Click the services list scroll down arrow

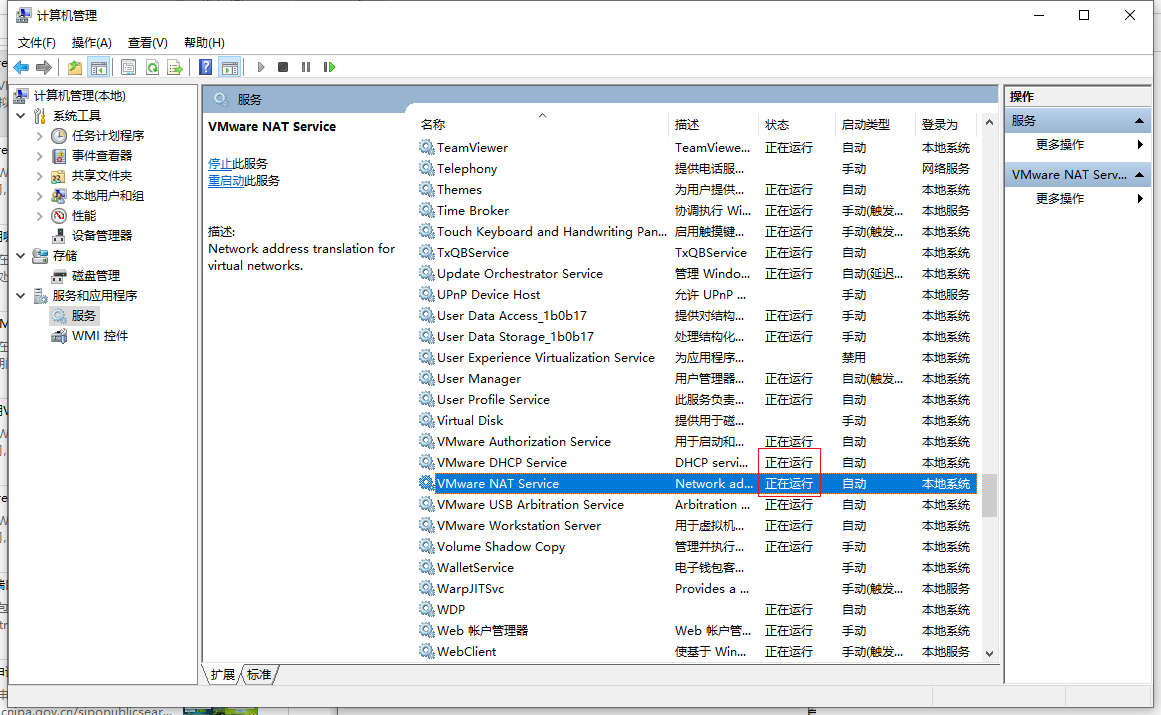pyautogui.click(x=989, y=654)
